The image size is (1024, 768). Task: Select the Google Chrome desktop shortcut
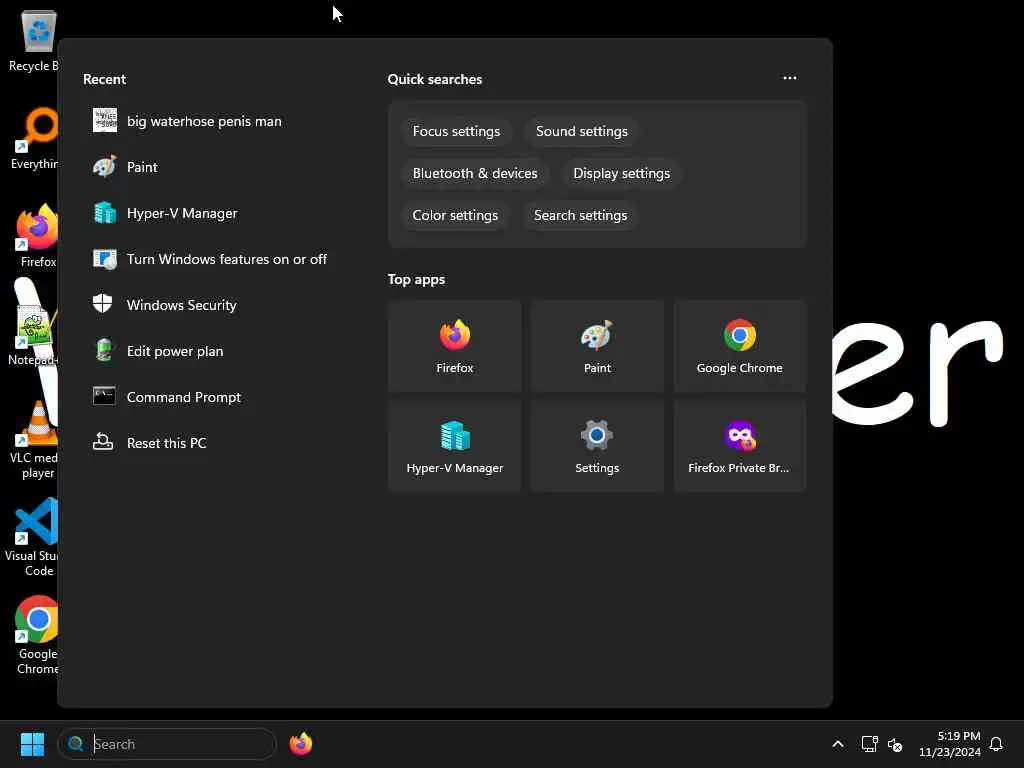[x=37, y=636]
